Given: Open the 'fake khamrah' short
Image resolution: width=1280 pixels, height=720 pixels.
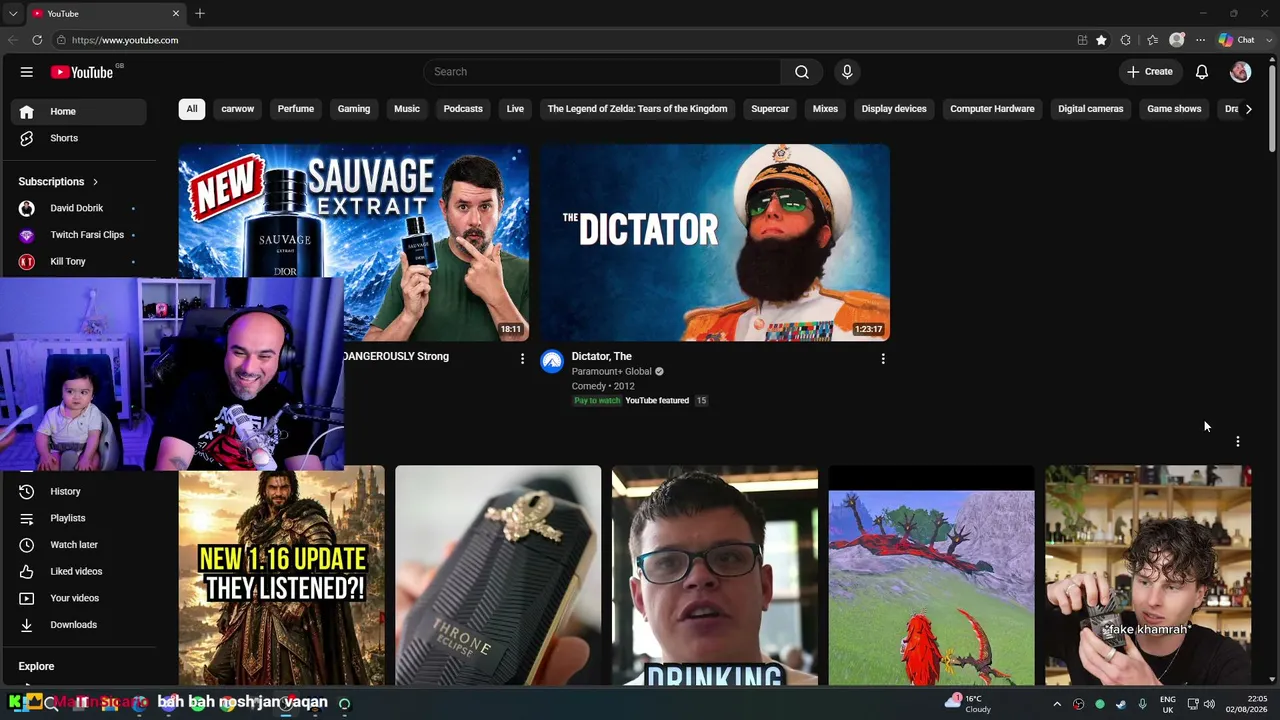Looking at the screenshot, I should (x=1148, y=575).
